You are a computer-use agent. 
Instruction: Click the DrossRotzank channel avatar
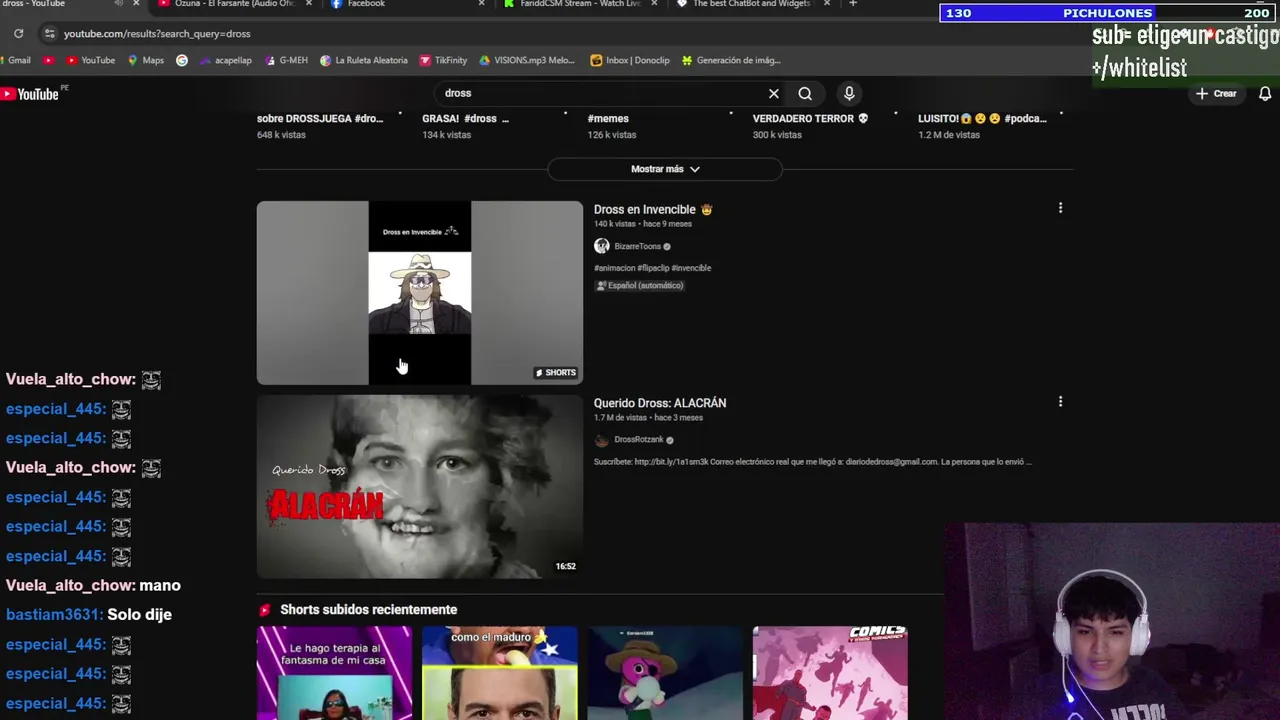[x=602, y=440]
